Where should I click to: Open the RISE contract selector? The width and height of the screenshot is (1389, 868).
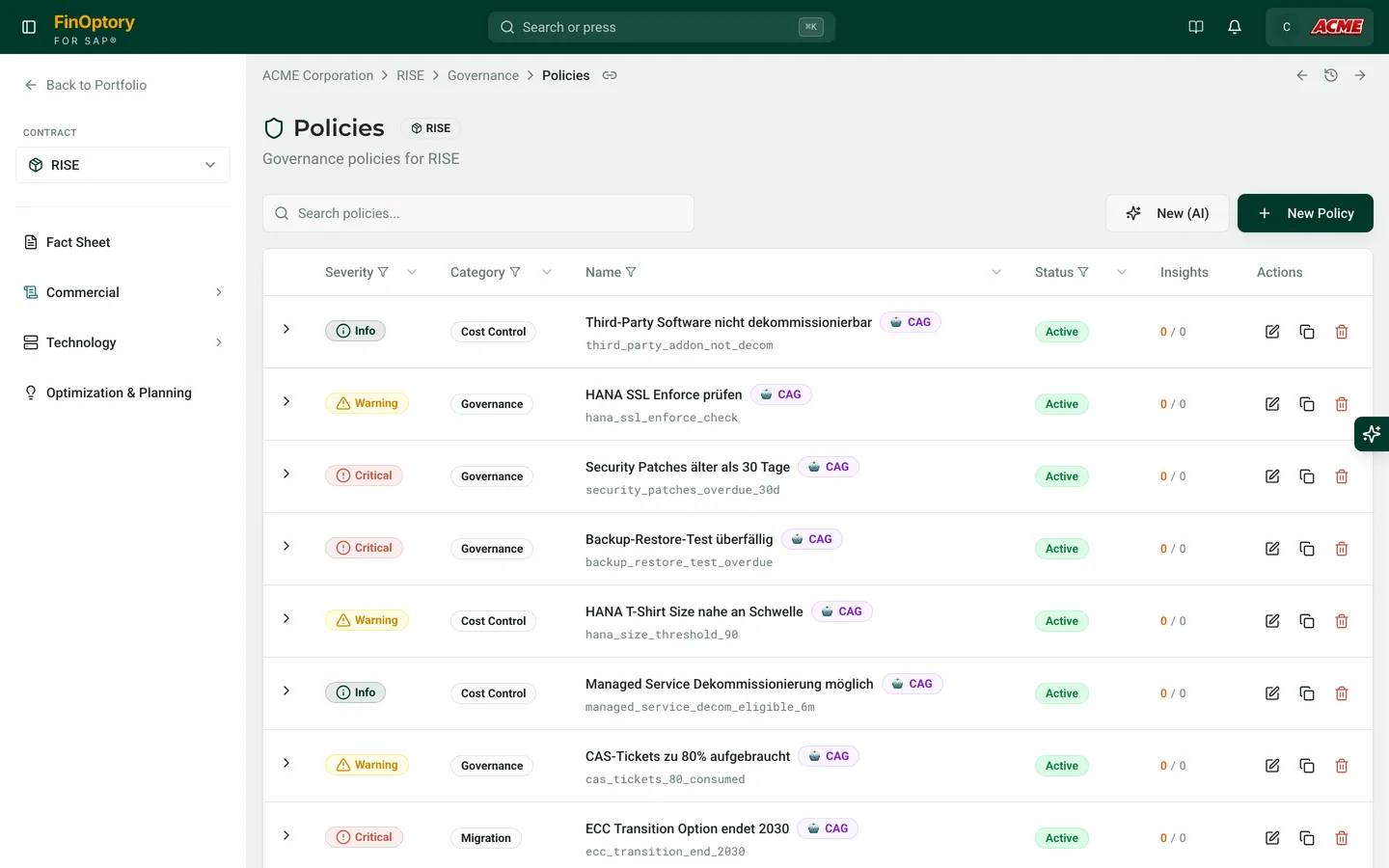pos(123,164)
